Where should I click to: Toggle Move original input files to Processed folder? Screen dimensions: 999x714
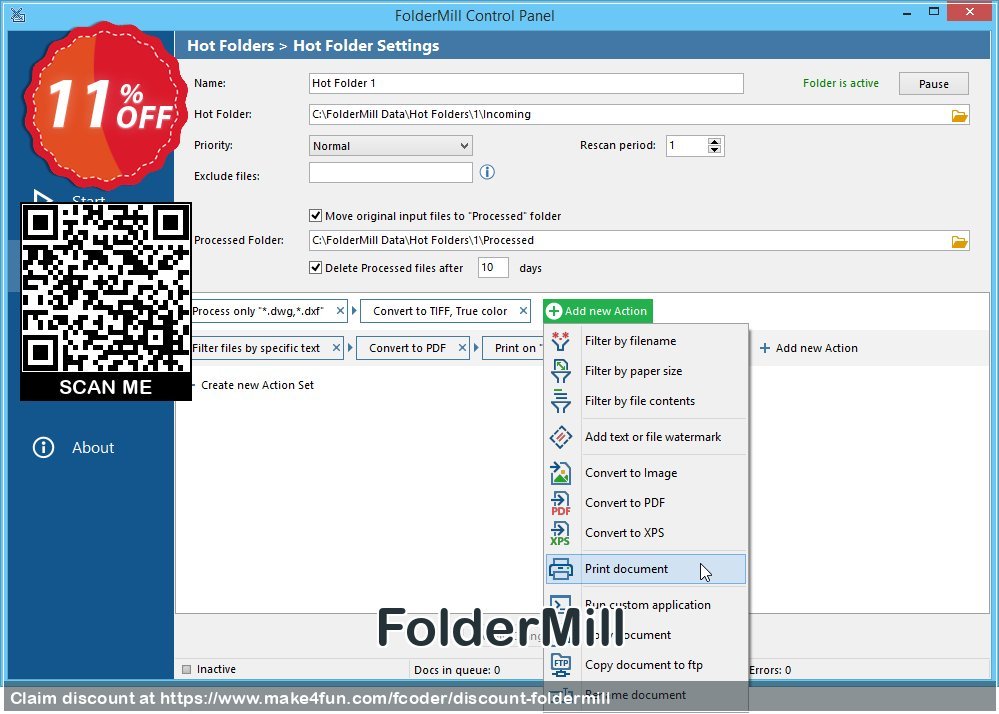click(315, 216)
